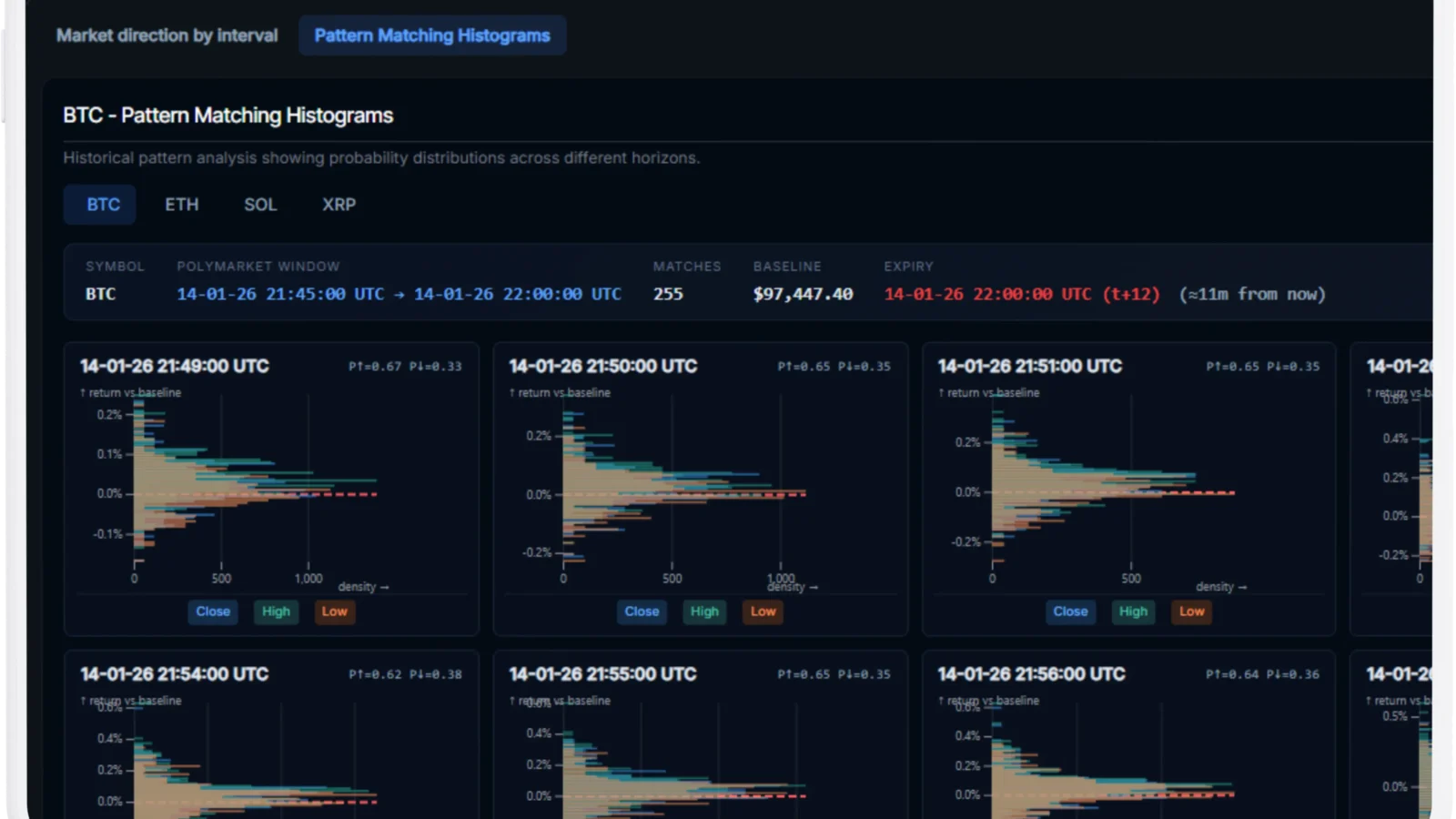This screenshot has height=819, width=1456.
Task: Toggle Low series on 21:51:00 histogram
Action: coord(1191,612)
